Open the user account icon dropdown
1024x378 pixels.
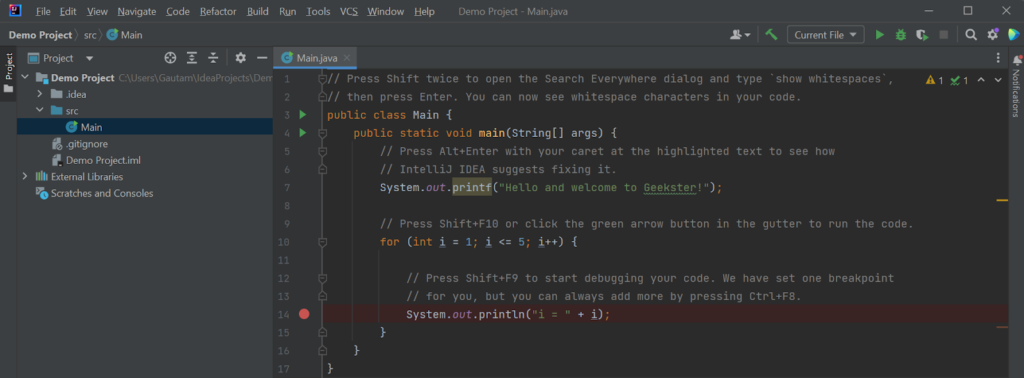(x=739, y=35)
